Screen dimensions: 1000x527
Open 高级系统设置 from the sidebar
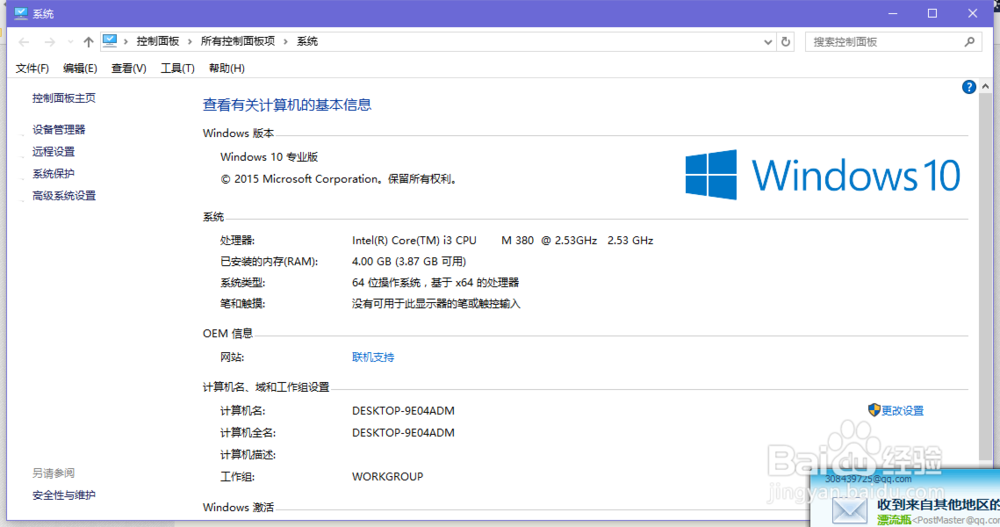pos(64,196)
